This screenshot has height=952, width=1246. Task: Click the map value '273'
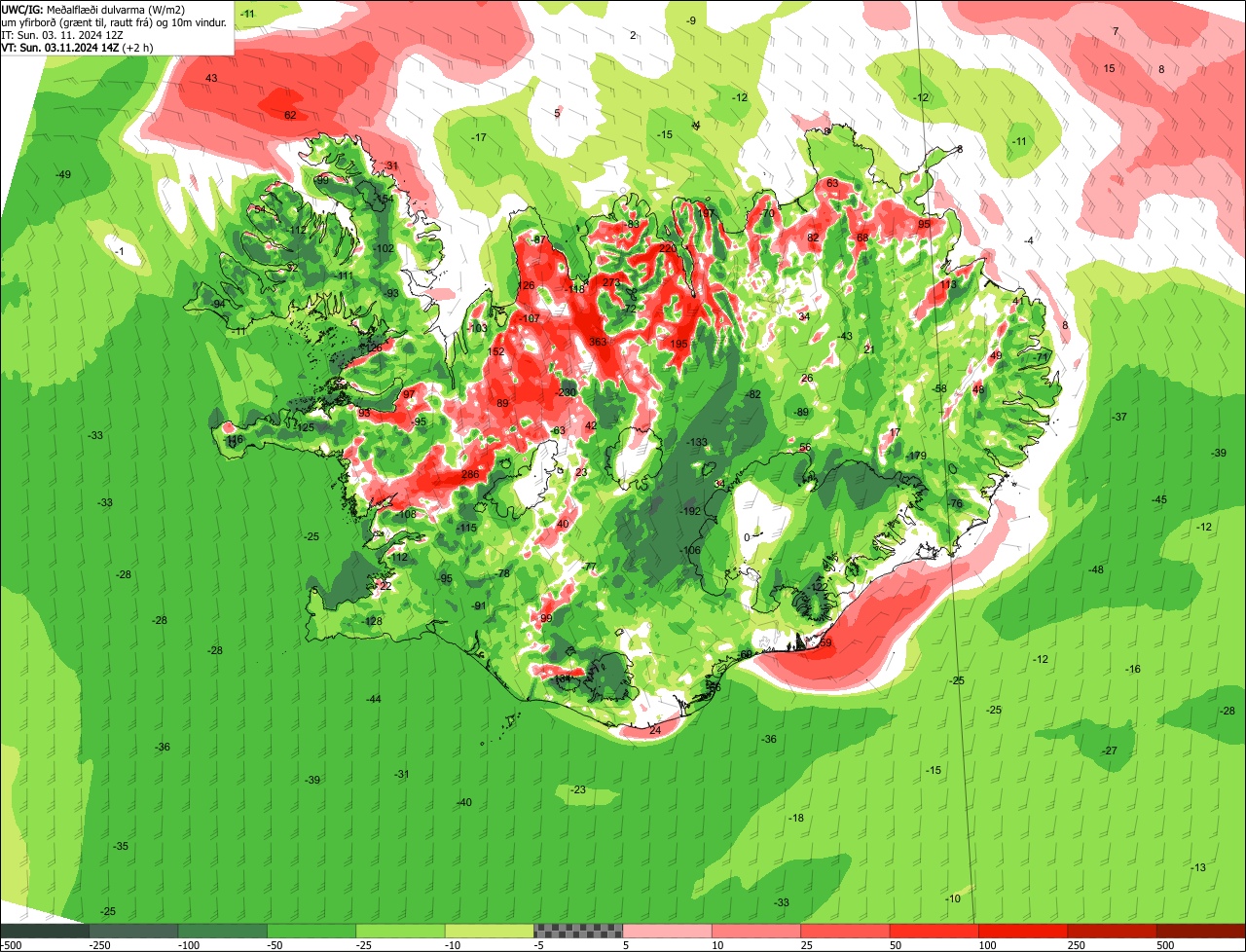[x=611, y=282]
